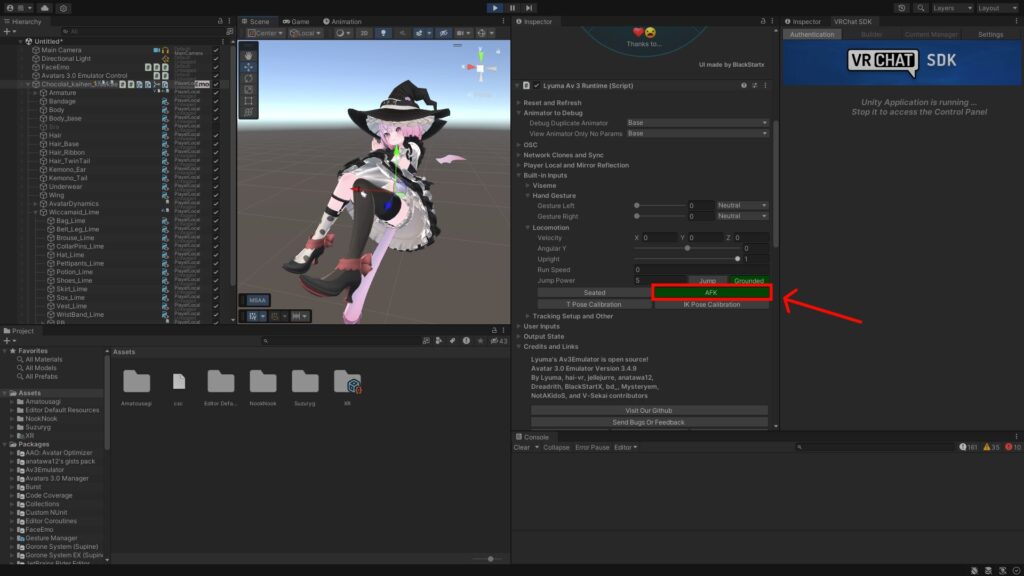Open the Gesture Left dropdown
This screenshot has width=1024, height=576.
(742, 205)
